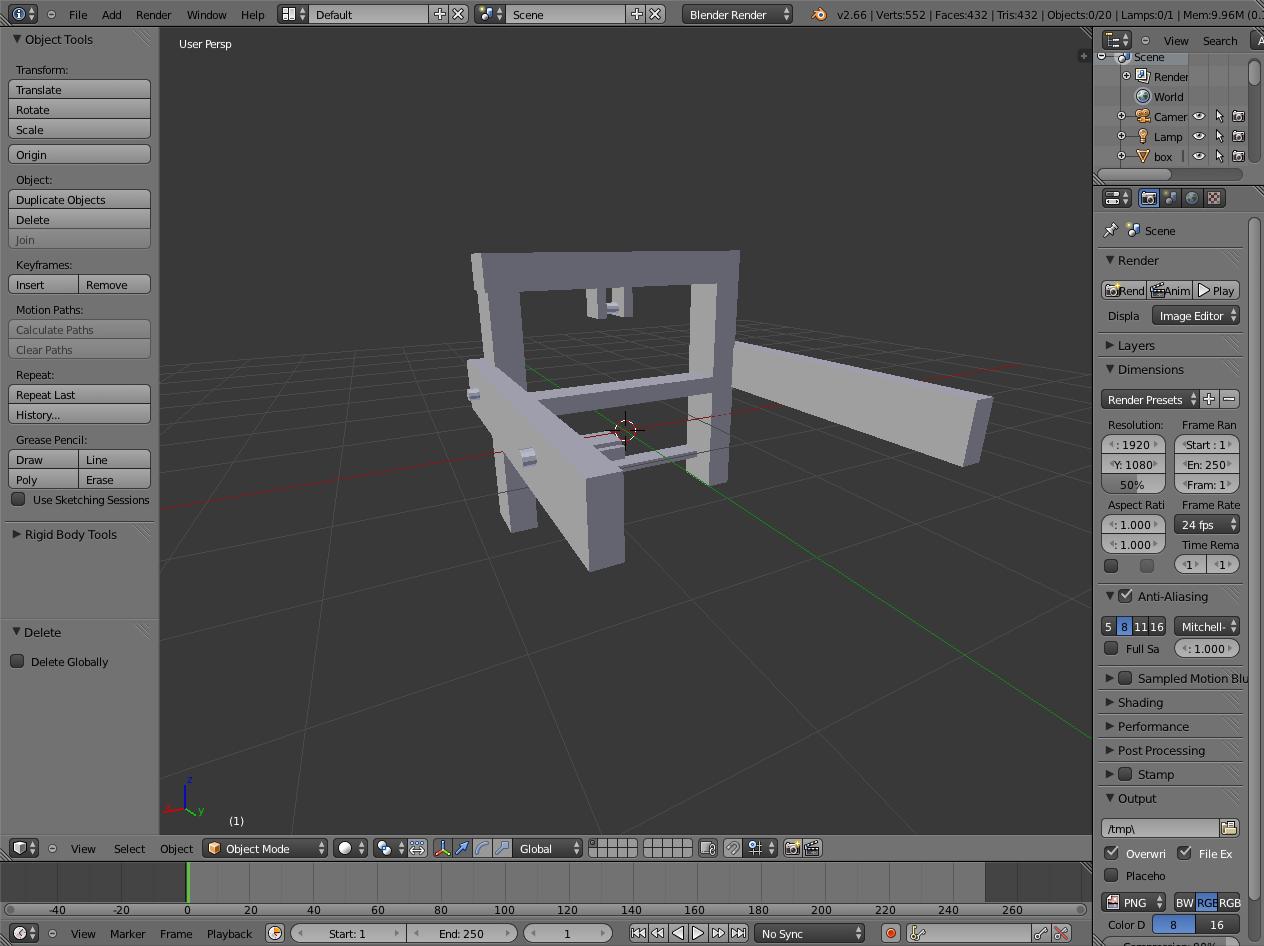Open the 24 fps frame rate dropdown
Image resolution: width=1264 pixels, height=946 pixels.
pyautogui.click(x=1207, y=524)
